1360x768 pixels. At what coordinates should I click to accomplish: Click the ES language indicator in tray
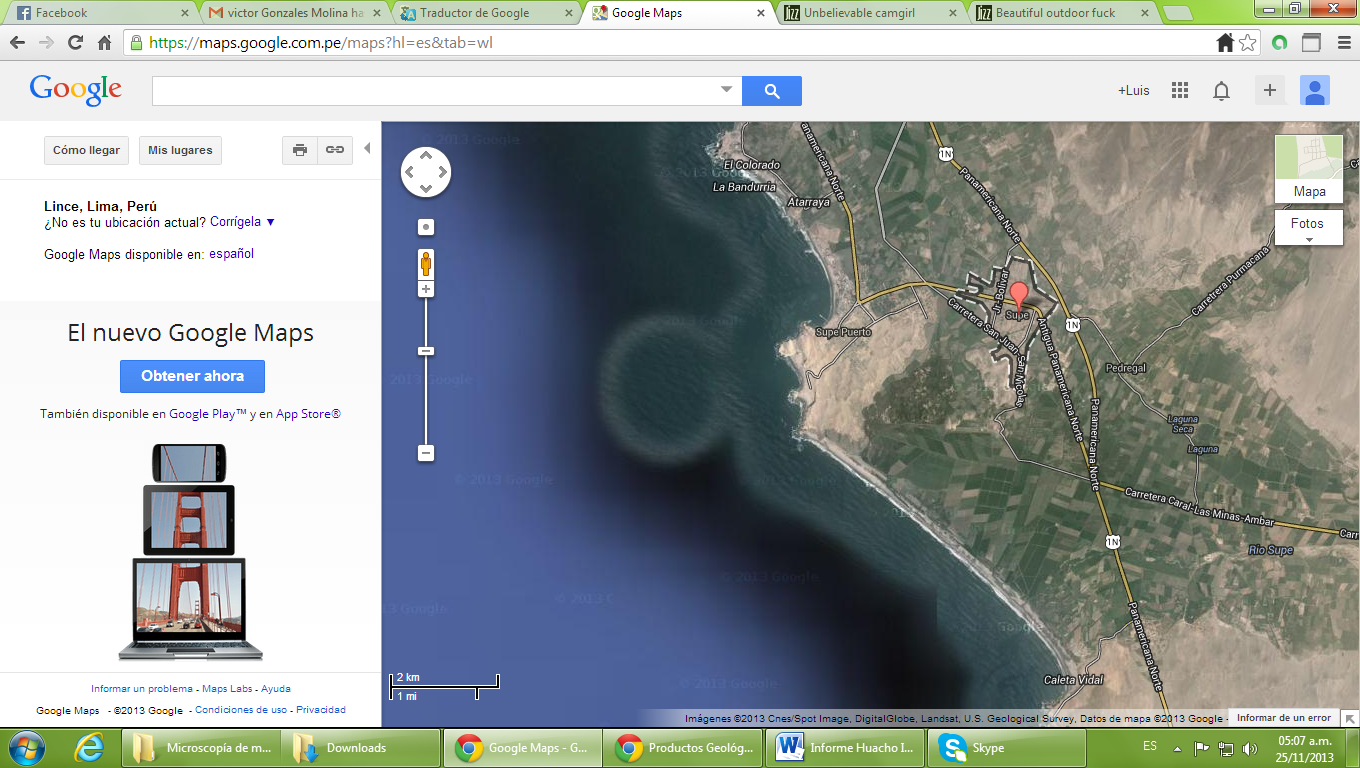[x=1150, y=747]
